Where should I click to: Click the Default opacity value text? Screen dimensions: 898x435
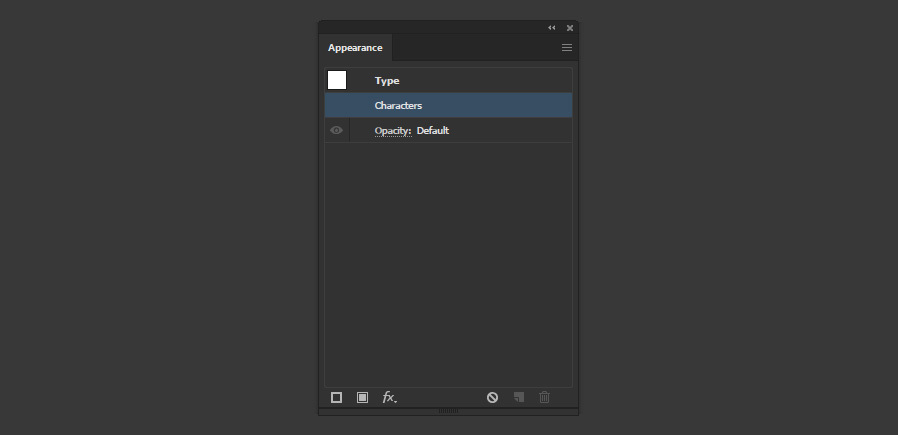[433, 130]
